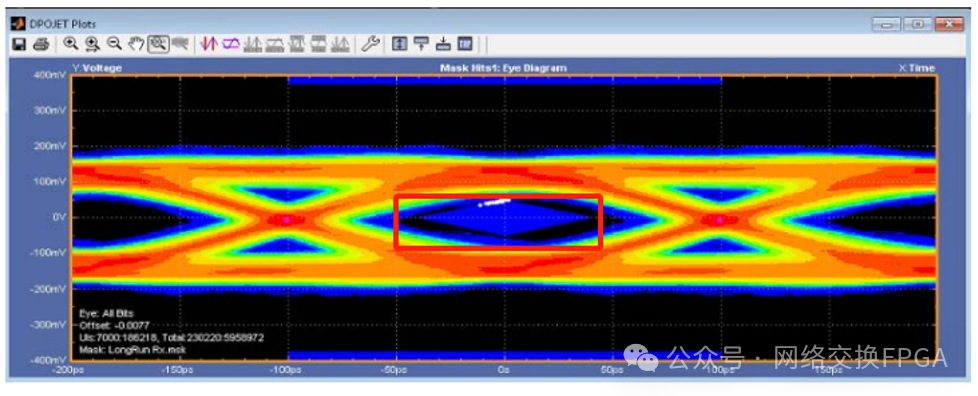Screen dimensions: 978x396
Task: Click the X:Time axis label
Action: click(x=916, y=67)
